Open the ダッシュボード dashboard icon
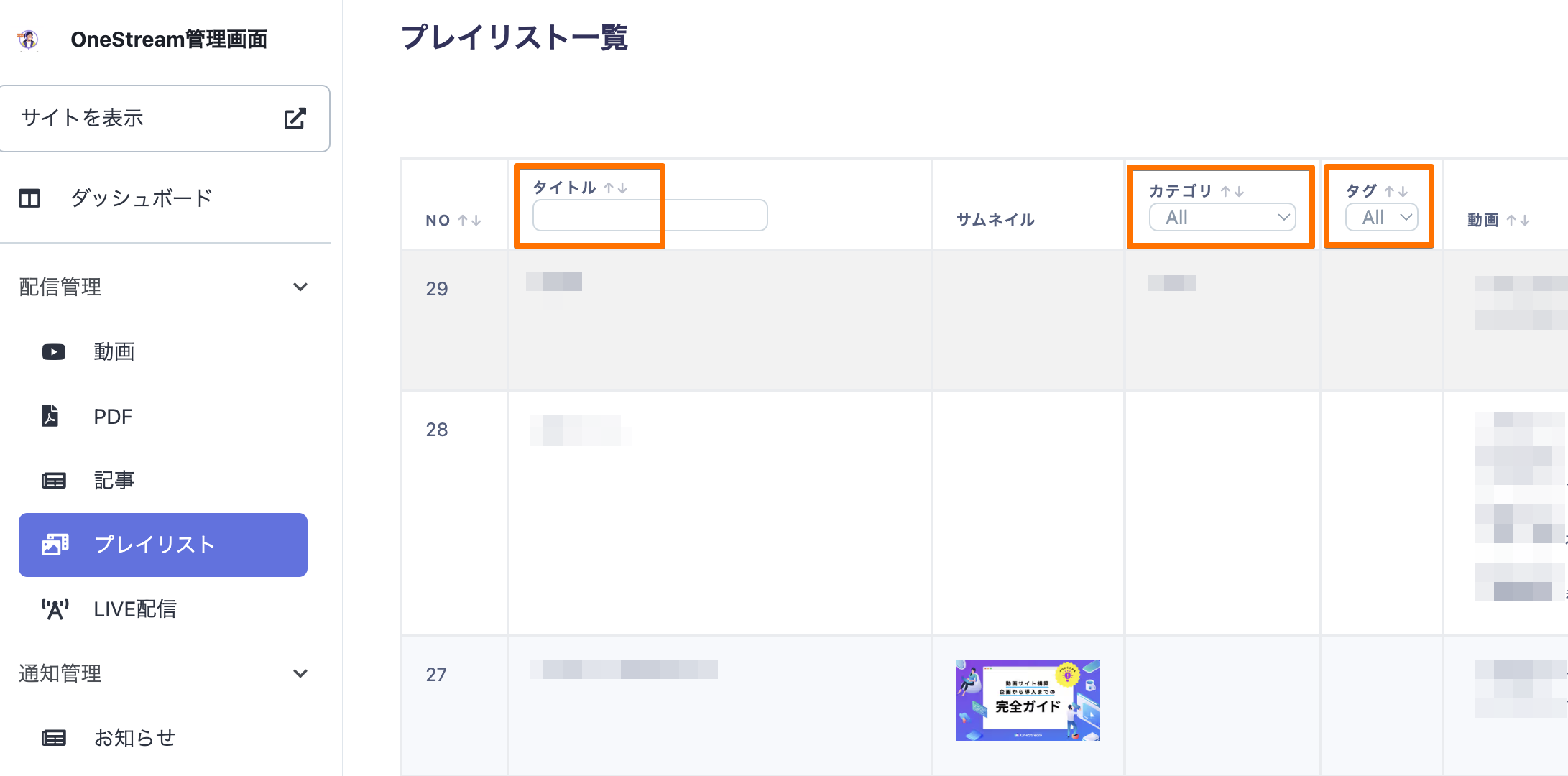 [x=29, y=198]
